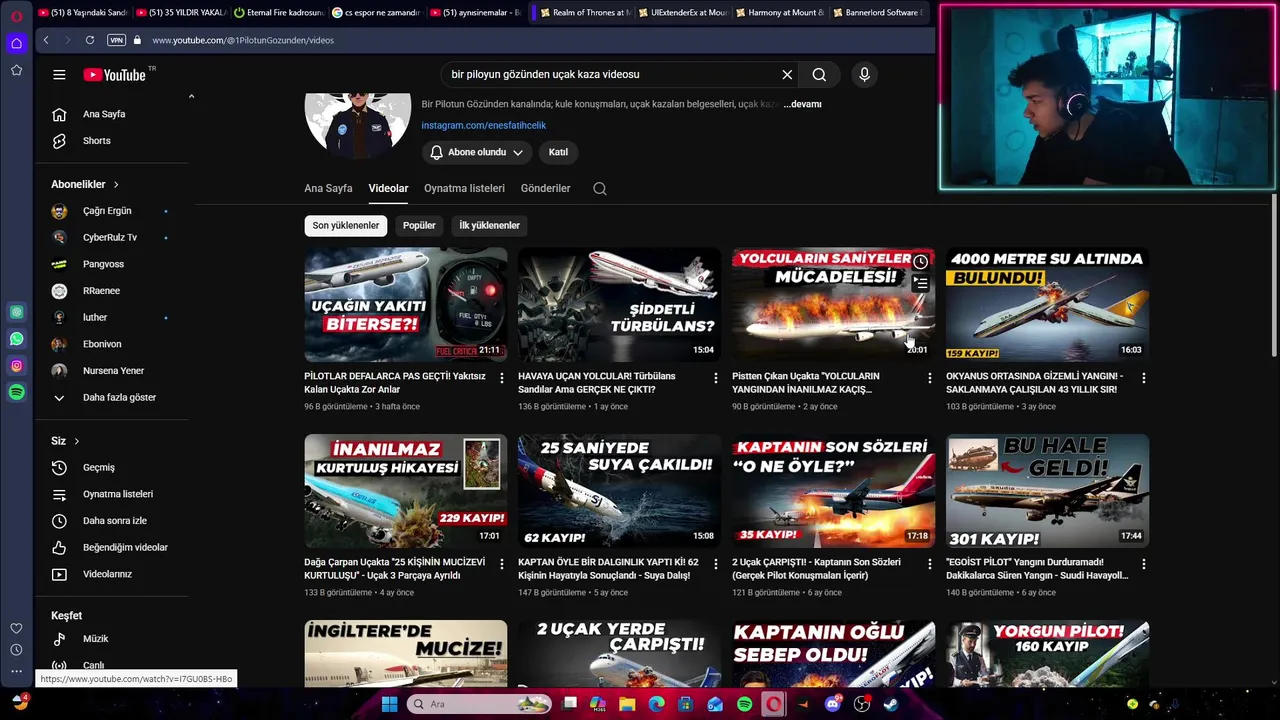Toggle the Opera VPN badge

[x=116, y=40]
